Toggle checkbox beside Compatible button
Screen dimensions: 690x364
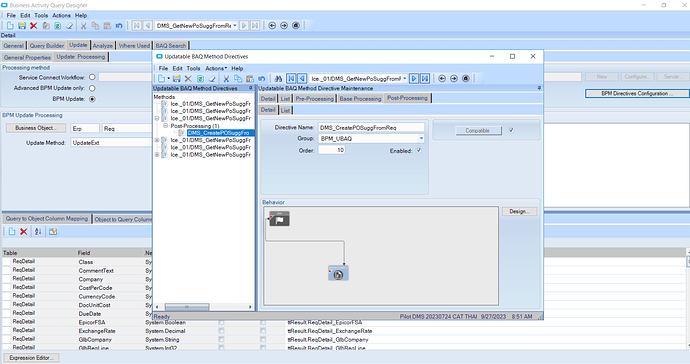[511, 130]
